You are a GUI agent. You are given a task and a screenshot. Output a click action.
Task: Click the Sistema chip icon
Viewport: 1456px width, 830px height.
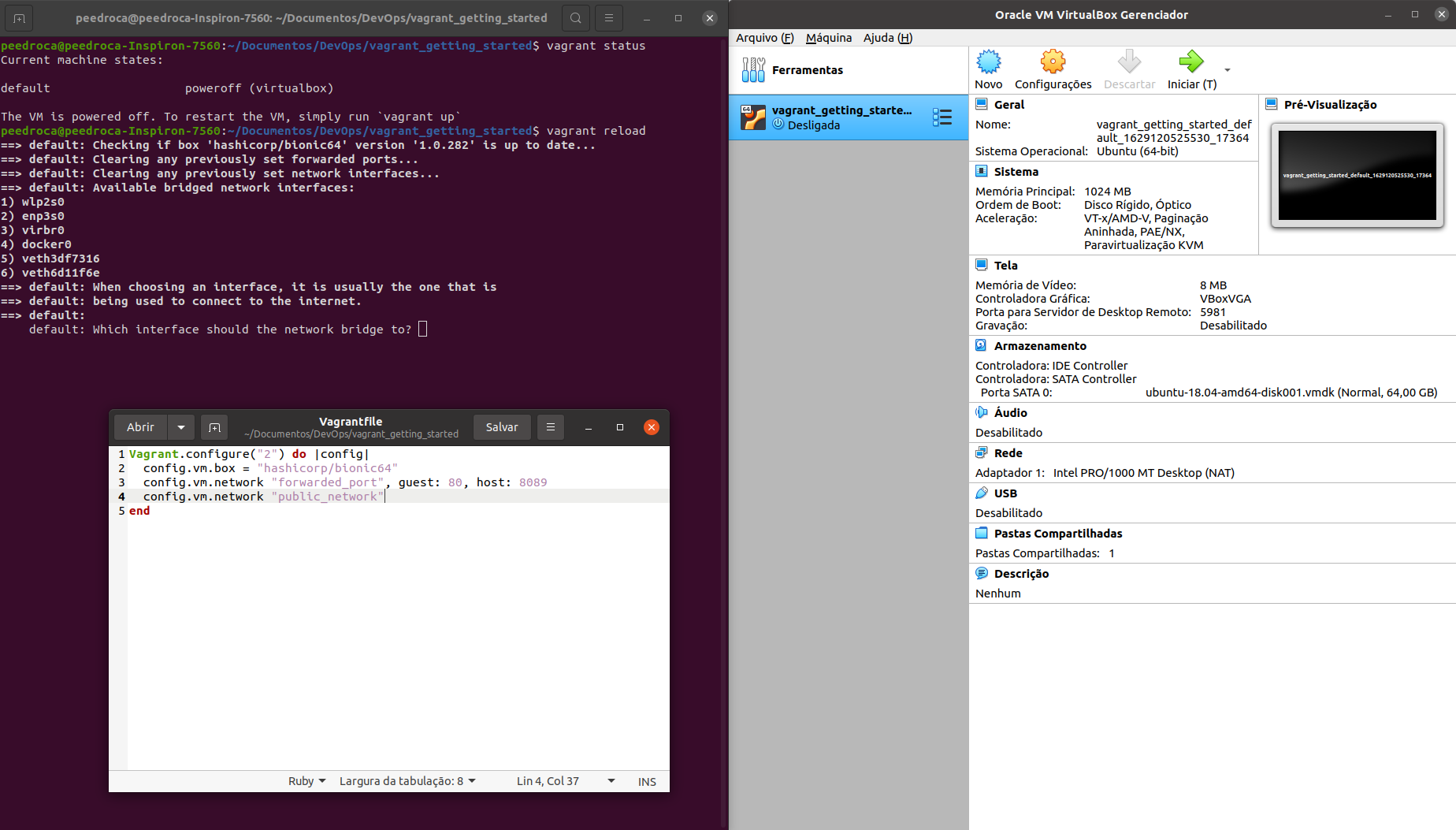(x=982, y=171)
